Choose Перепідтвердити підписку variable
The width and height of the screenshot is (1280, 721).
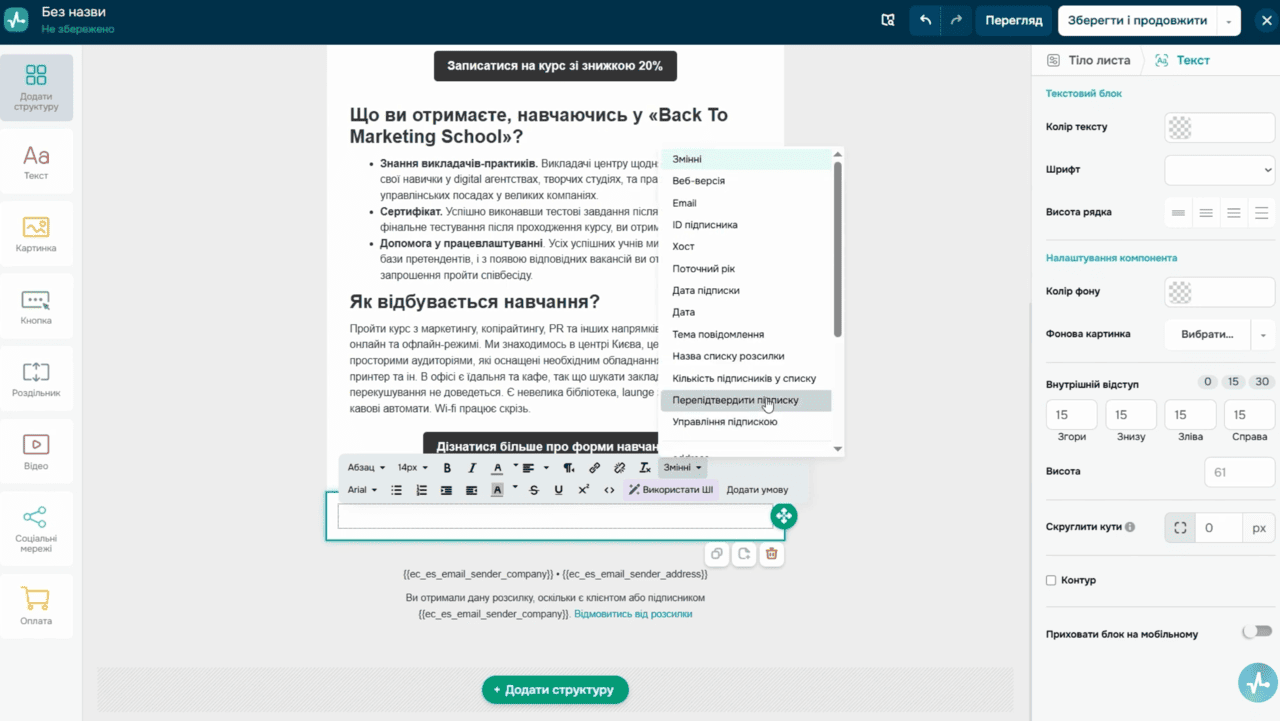745,400
